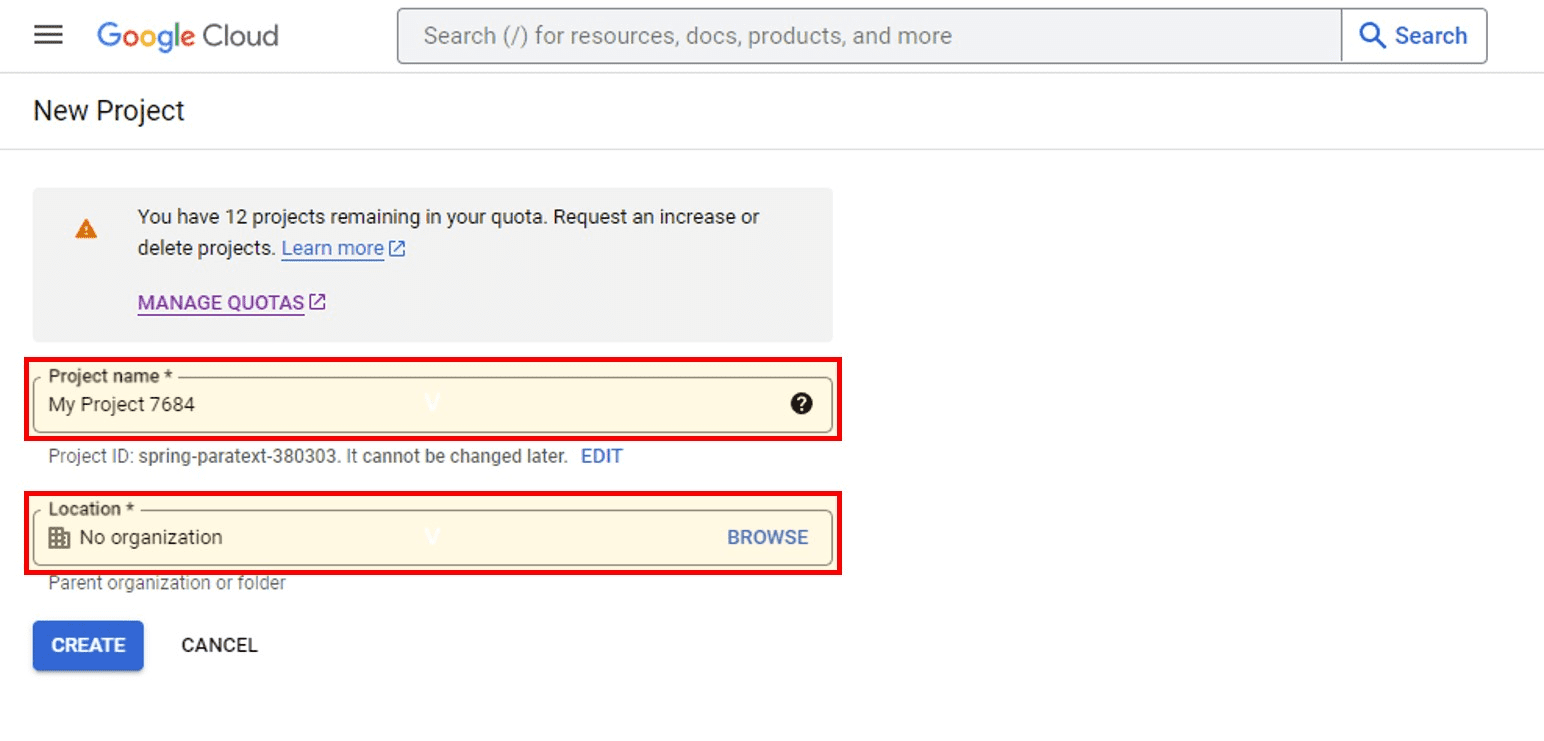
Task: Click the New Project page heading
Action: tap(109, 110)
